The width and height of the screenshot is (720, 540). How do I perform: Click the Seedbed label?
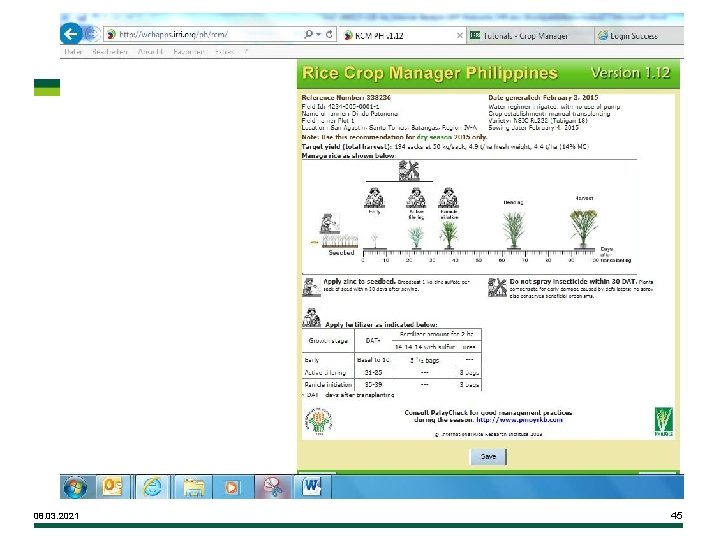(x=341, y=253)
